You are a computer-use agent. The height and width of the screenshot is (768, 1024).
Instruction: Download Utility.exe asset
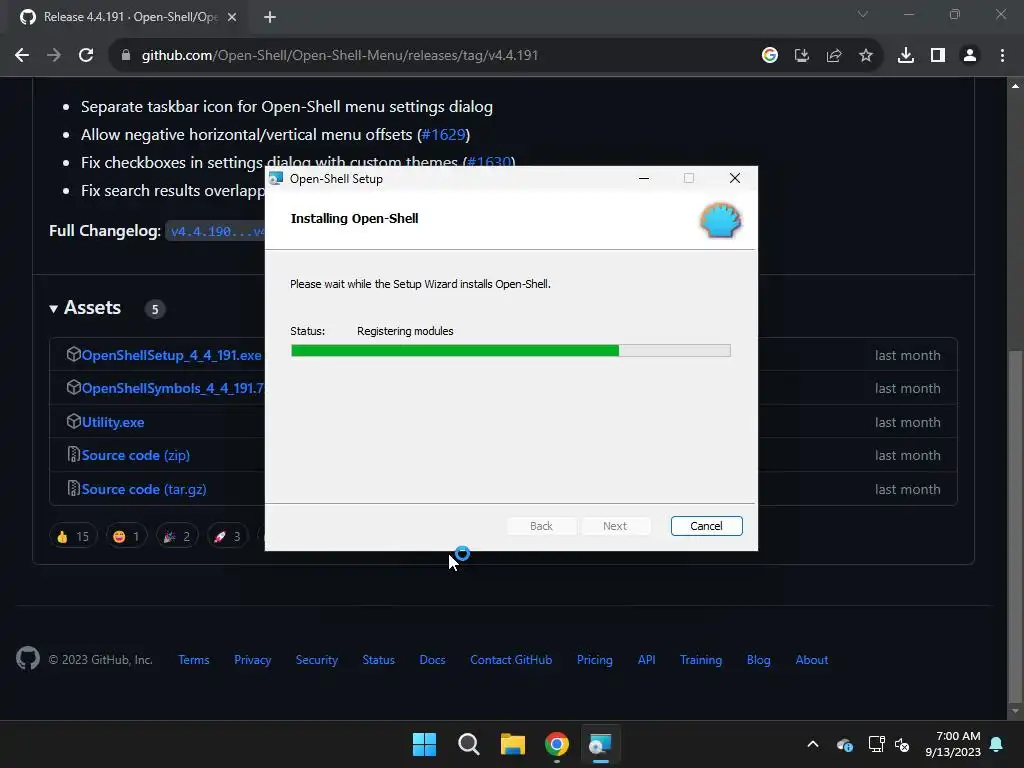click(113, 422)
